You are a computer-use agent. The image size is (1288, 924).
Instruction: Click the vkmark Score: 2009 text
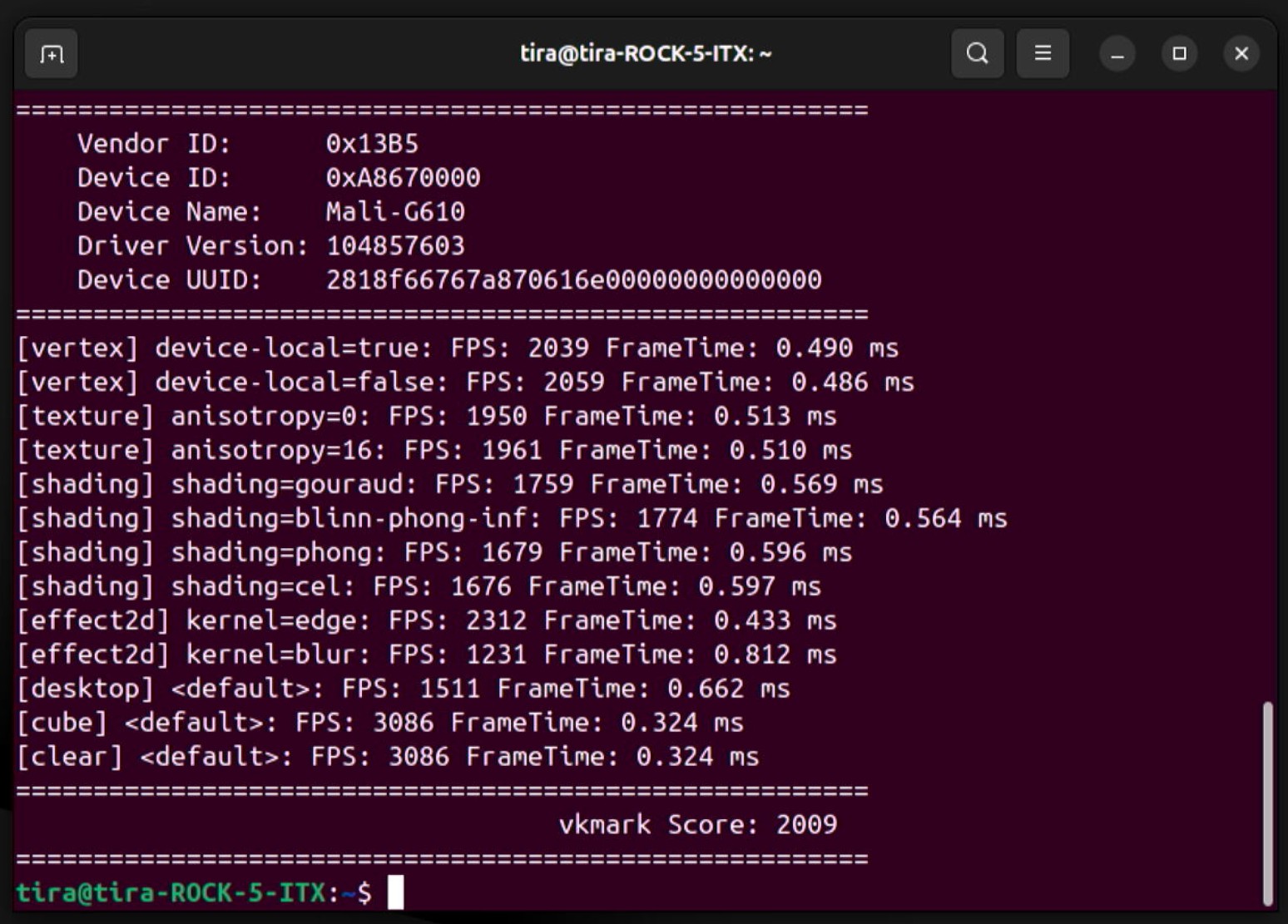click(698, 825)
